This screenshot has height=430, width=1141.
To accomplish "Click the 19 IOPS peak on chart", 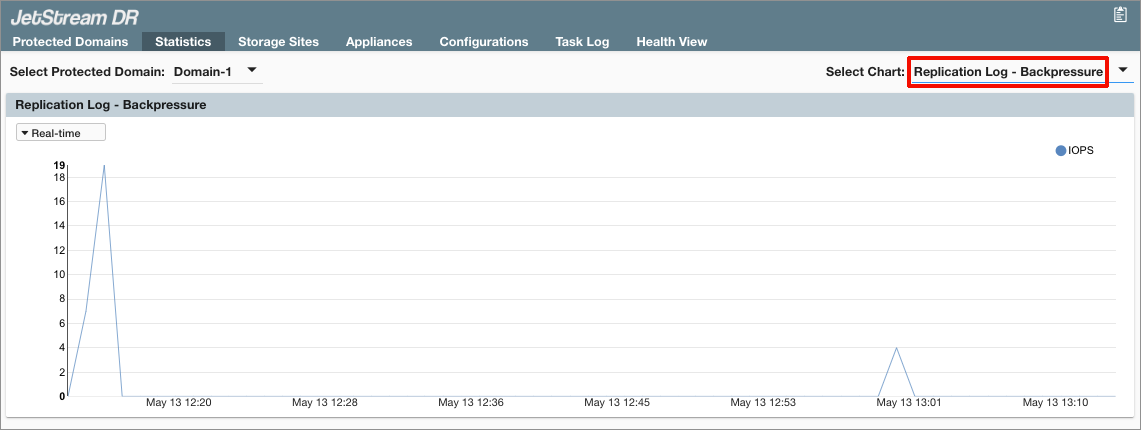I will [x=104, y=166].
